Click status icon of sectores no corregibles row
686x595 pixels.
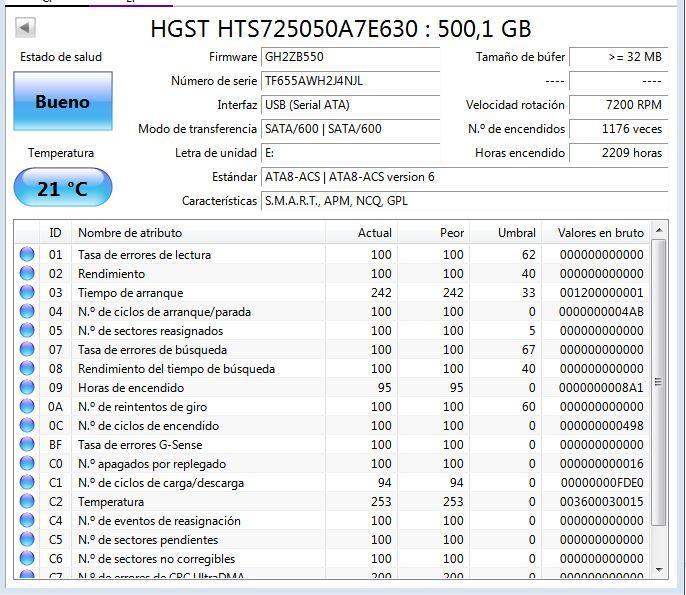pyautogui.click(x=27, y=559)
